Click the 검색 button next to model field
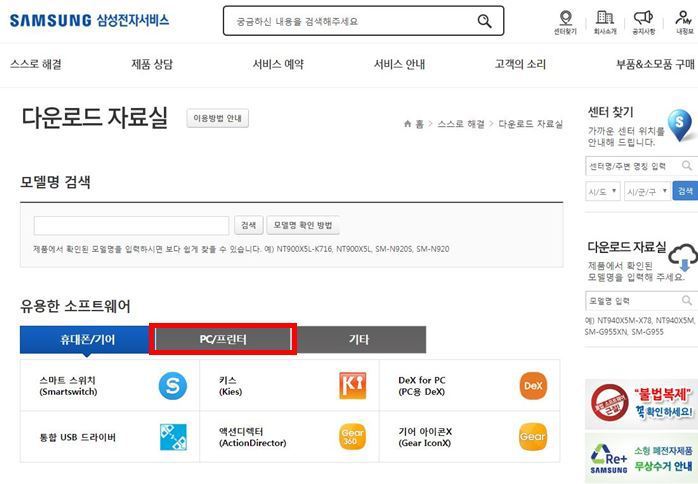Screen dimensions: 698x484 click(248, 225)
